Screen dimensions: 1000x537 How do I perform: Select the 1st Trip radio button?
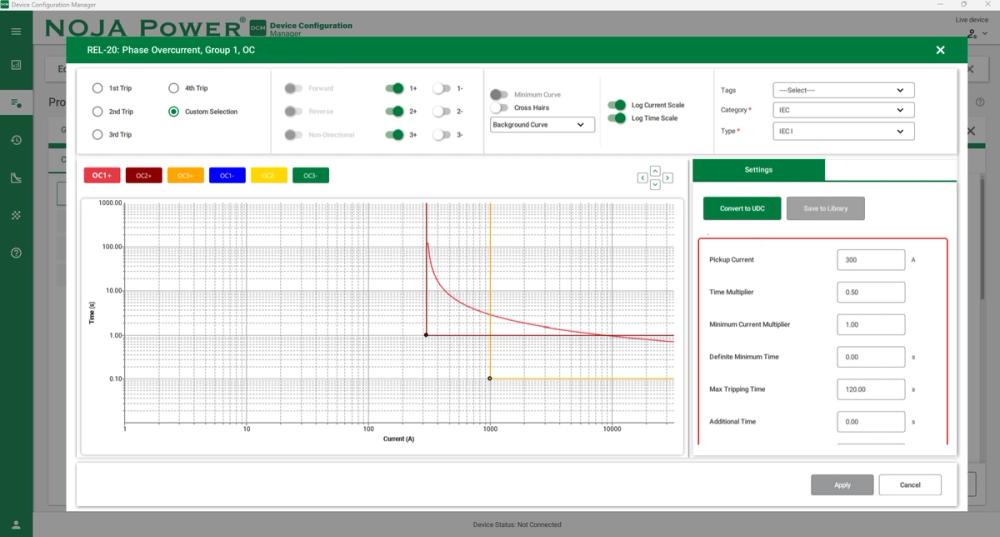tap(97, 88)
